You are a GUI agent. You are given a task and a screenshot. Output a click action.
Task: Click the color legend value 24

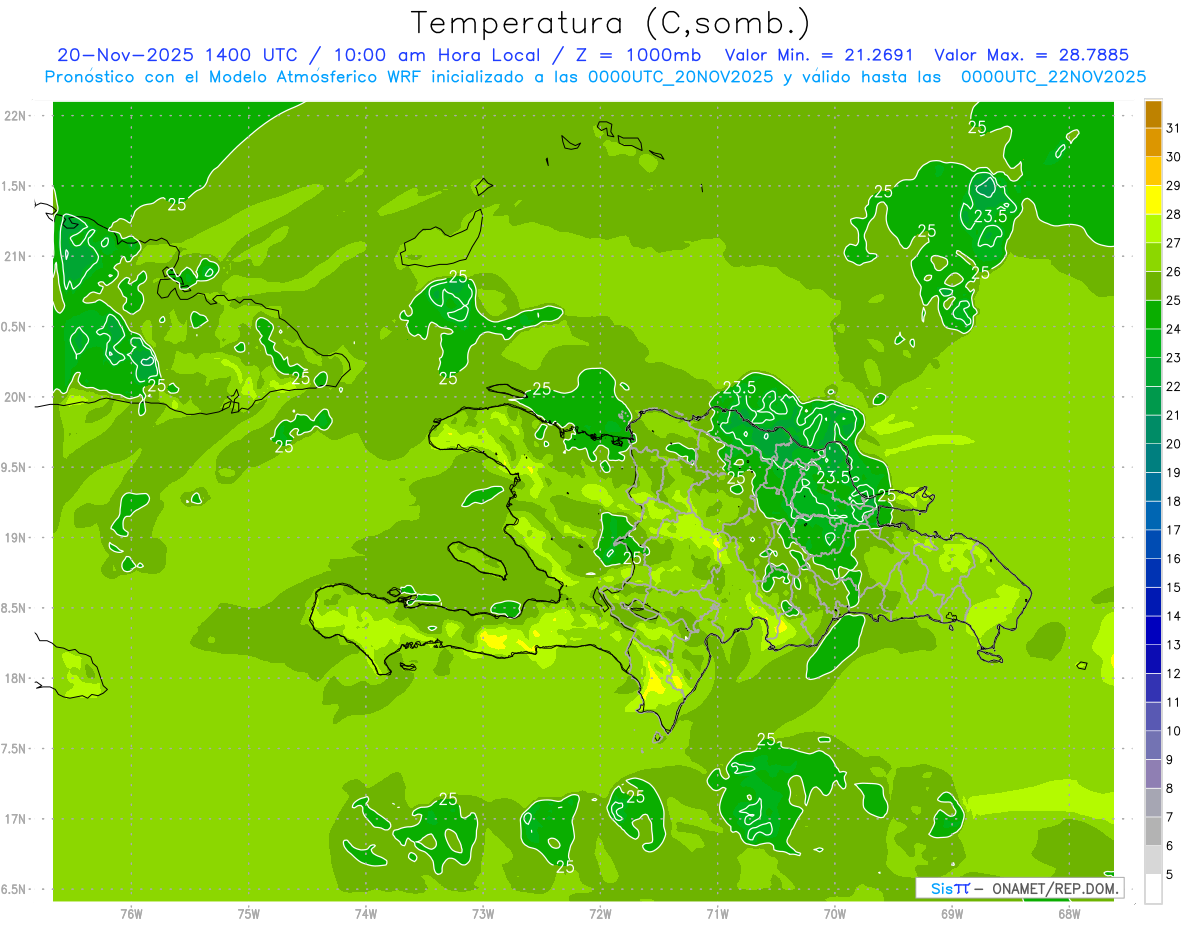[x=1174, y=329]
